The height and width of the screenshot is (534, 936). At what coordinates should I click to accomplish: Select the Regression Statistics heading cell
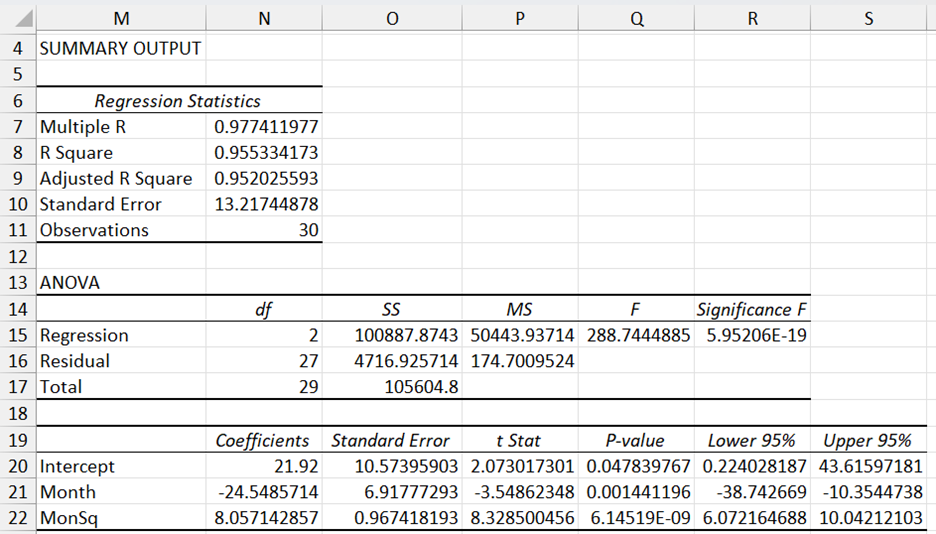[x=178, y=101]
